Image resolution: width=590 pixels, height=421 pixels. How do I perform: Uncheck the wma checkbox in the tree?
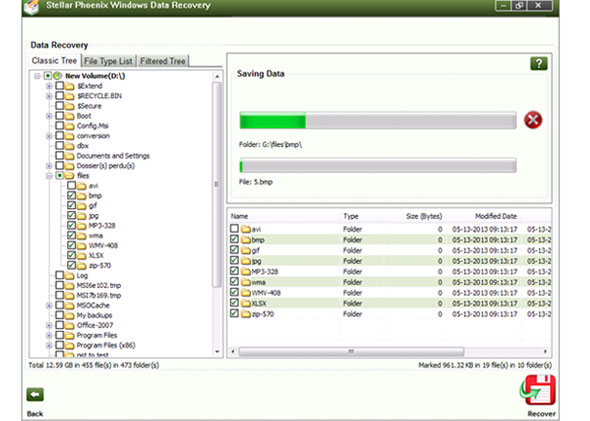coord(71,235)
